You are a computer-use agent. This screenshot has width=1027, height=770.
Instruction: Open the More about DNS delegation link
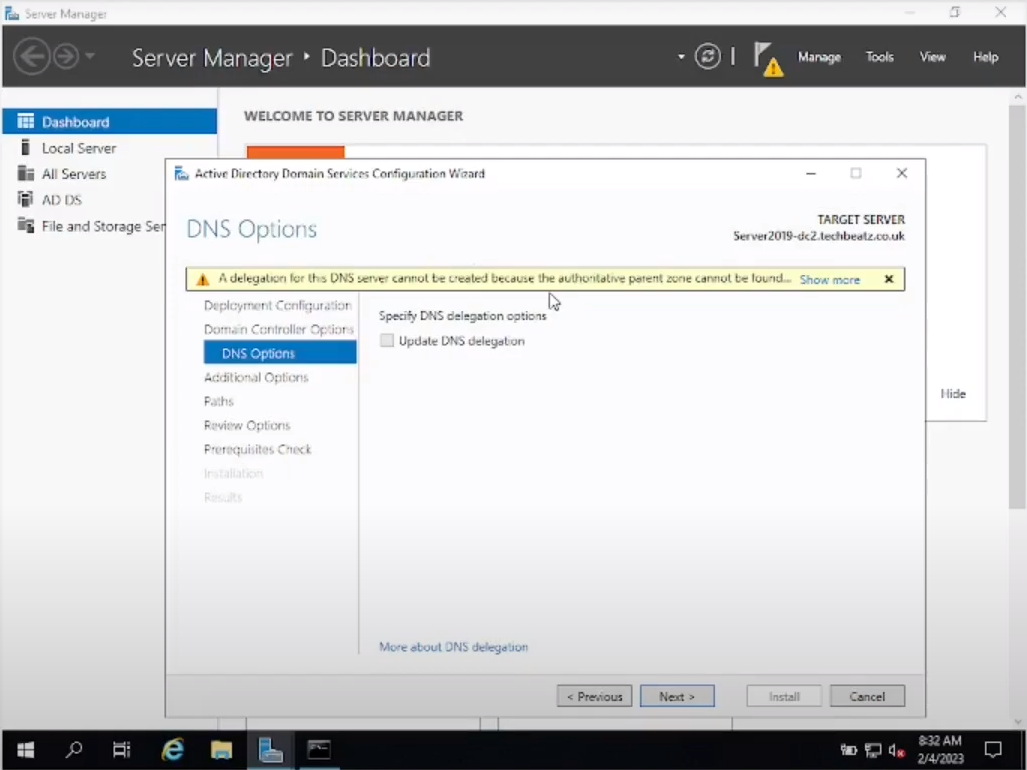pos(452,647)
